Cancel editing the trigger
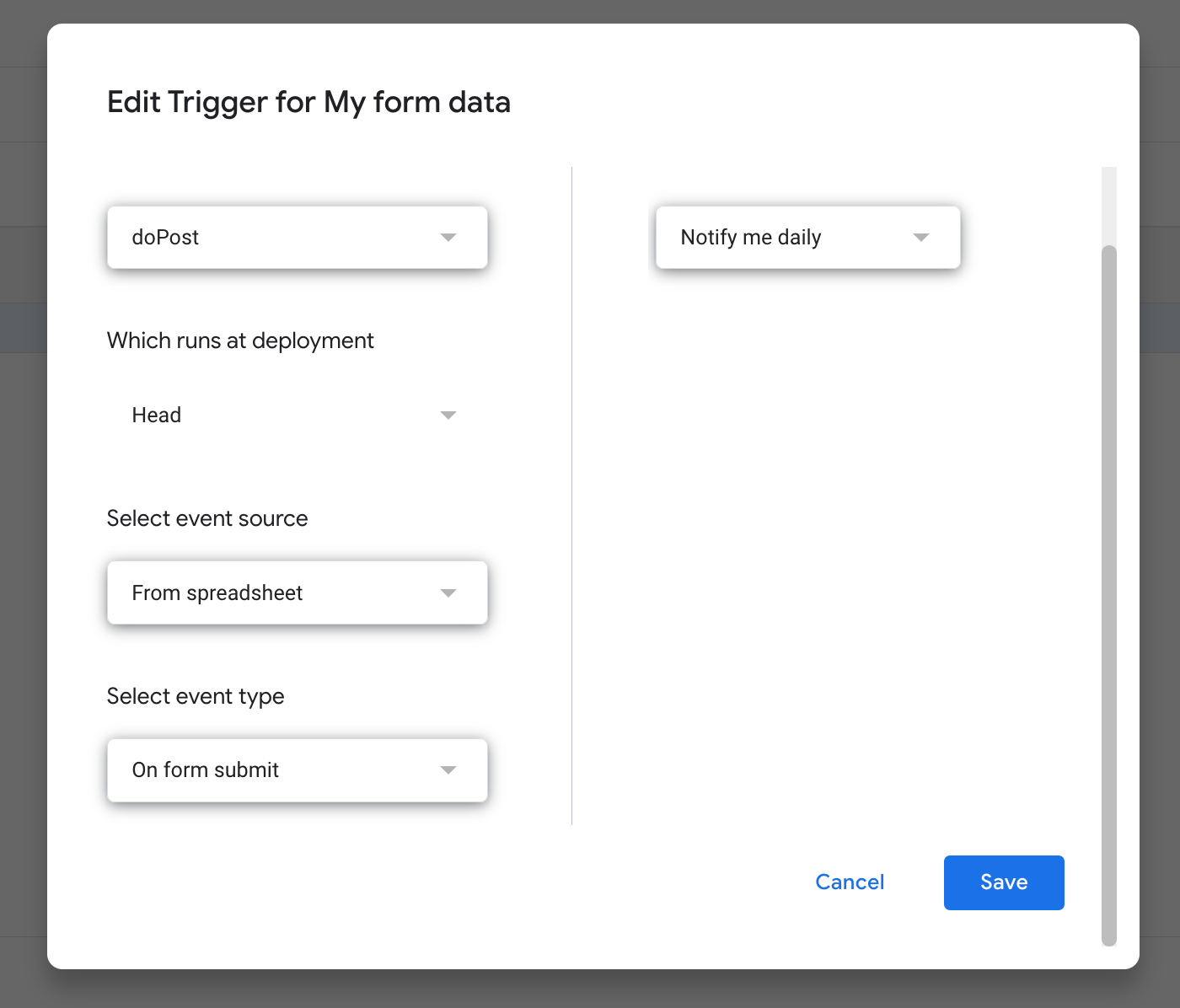1180x1008 pixels. 850,882
